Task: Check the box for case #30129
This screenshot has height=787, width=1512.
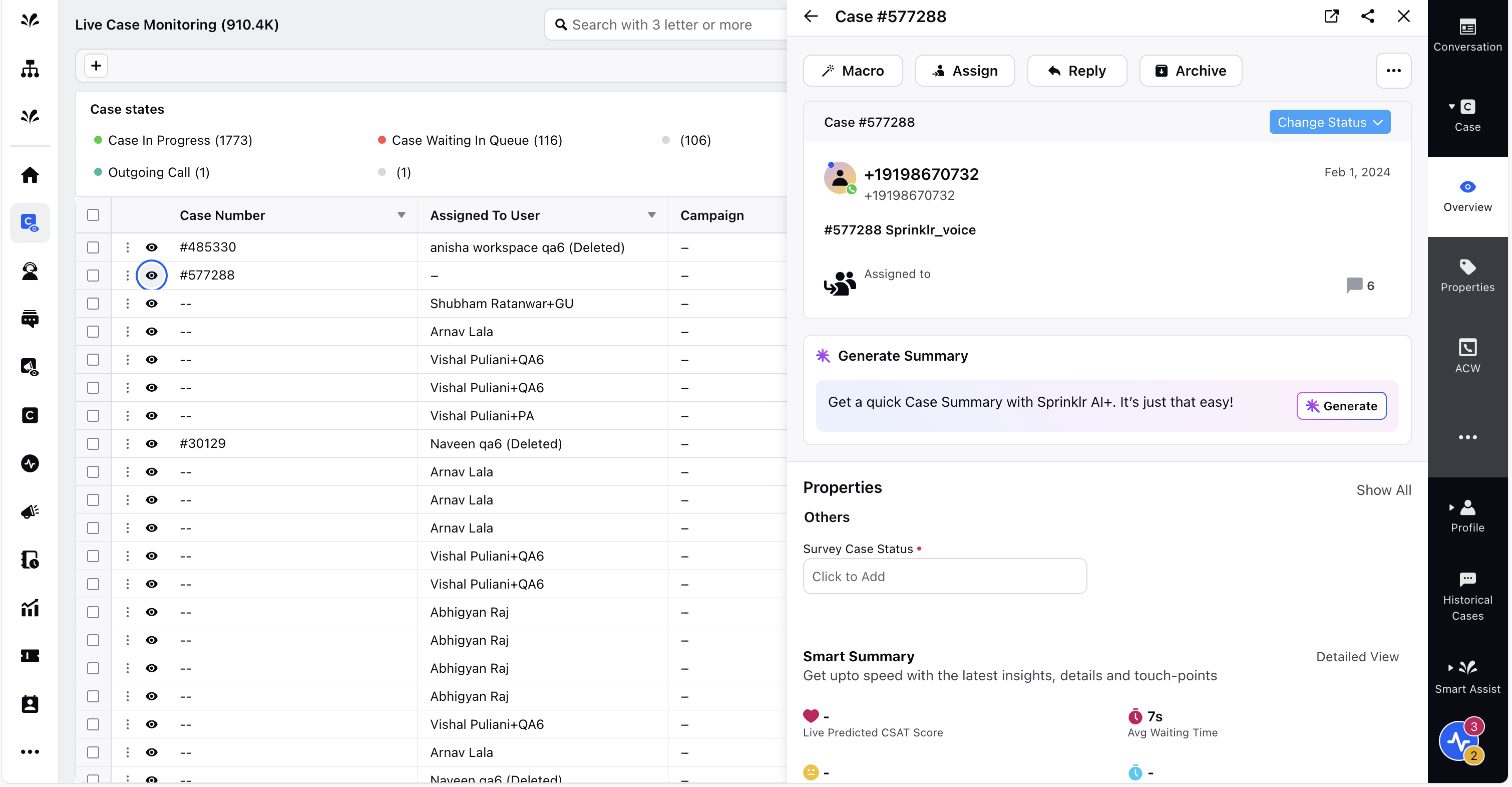Action: tap(93, 443)
